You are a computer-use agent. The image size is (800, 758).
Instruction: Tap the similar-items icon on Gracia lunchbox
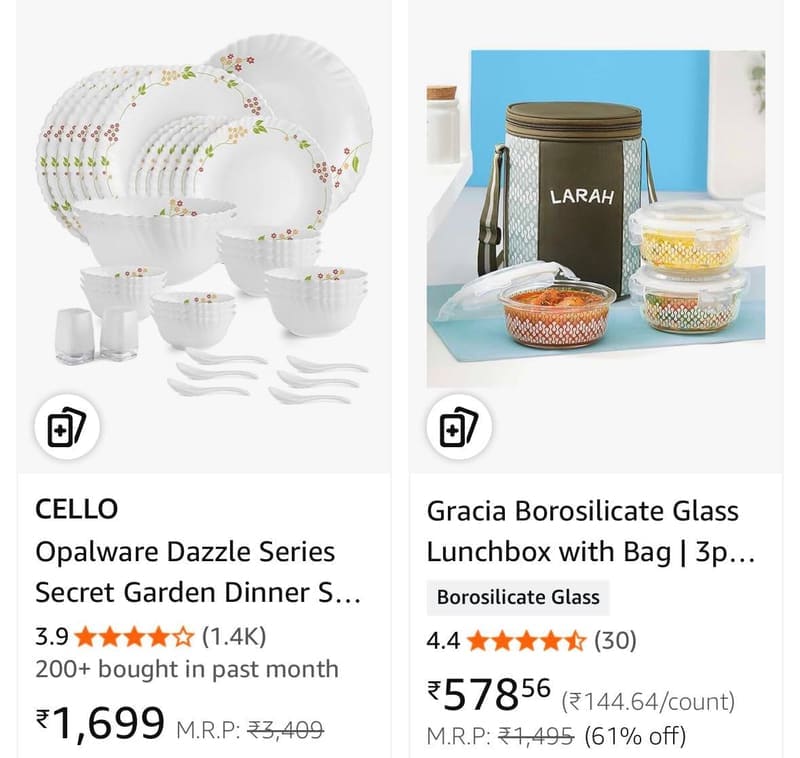point(459,427)
